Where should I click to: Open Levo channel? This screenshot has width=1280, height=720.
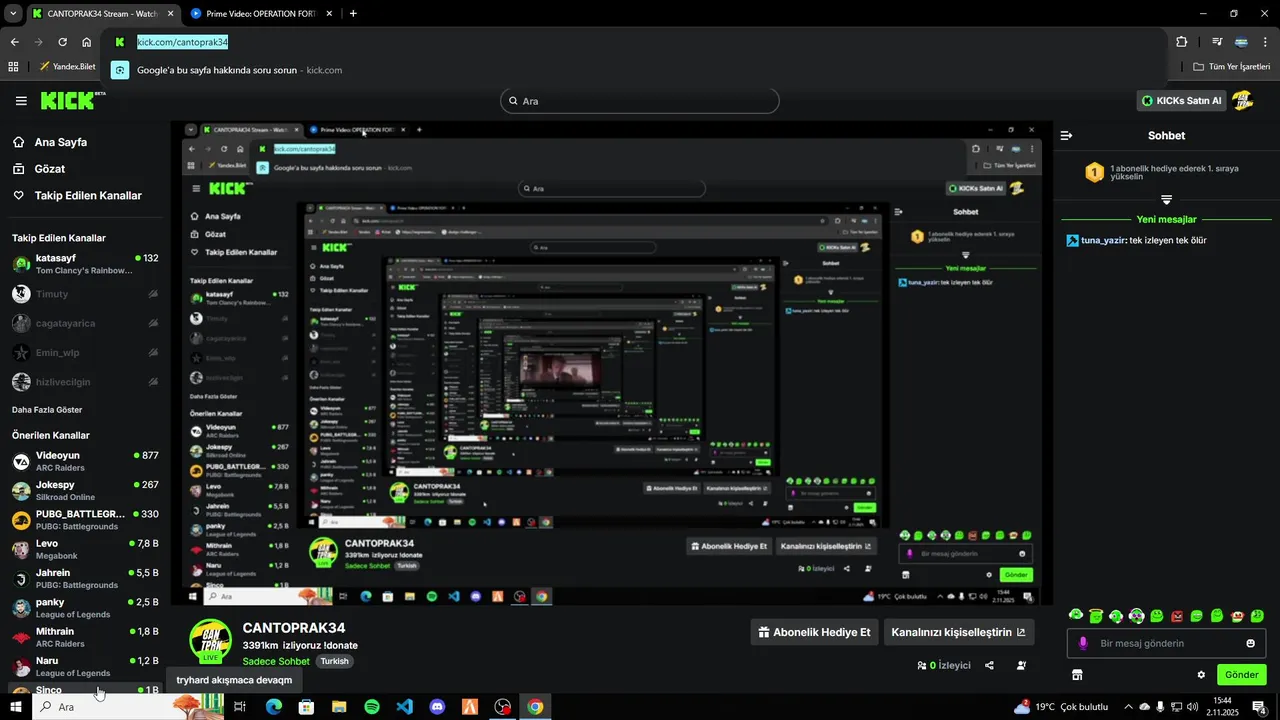85,549
